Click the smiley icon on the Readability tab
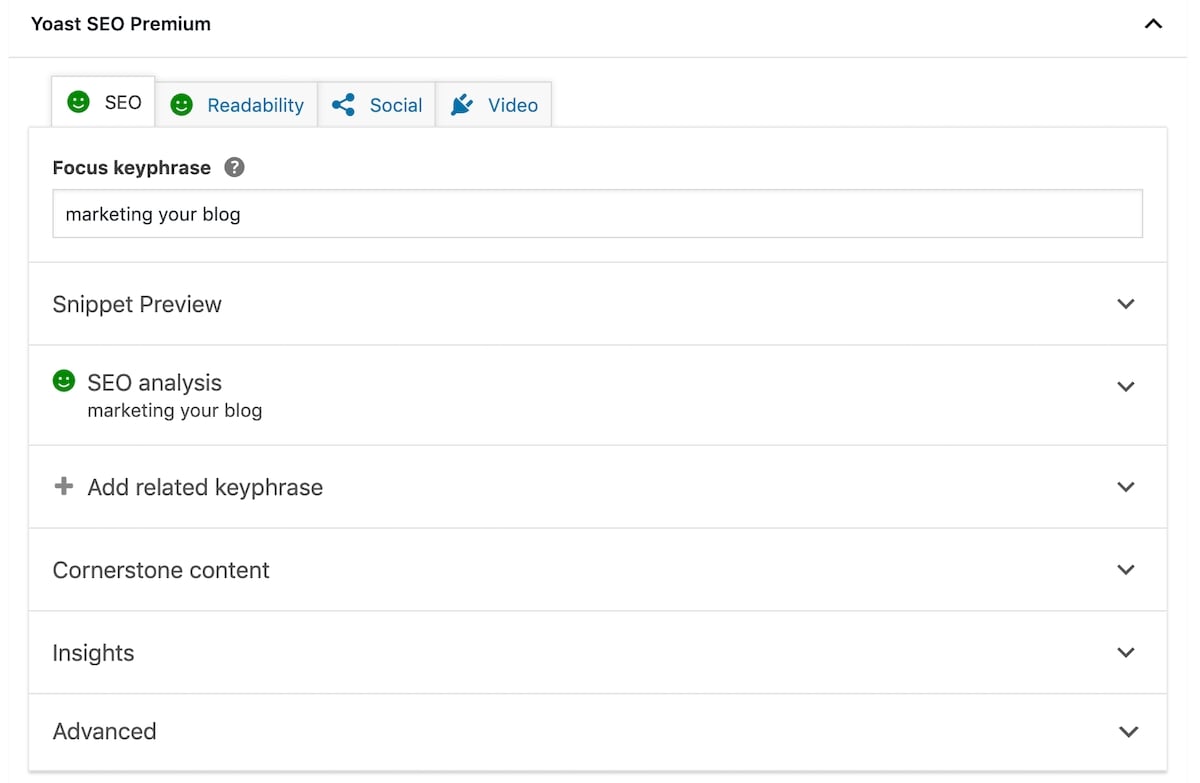Screen dimensions: 1200x783 181,104
